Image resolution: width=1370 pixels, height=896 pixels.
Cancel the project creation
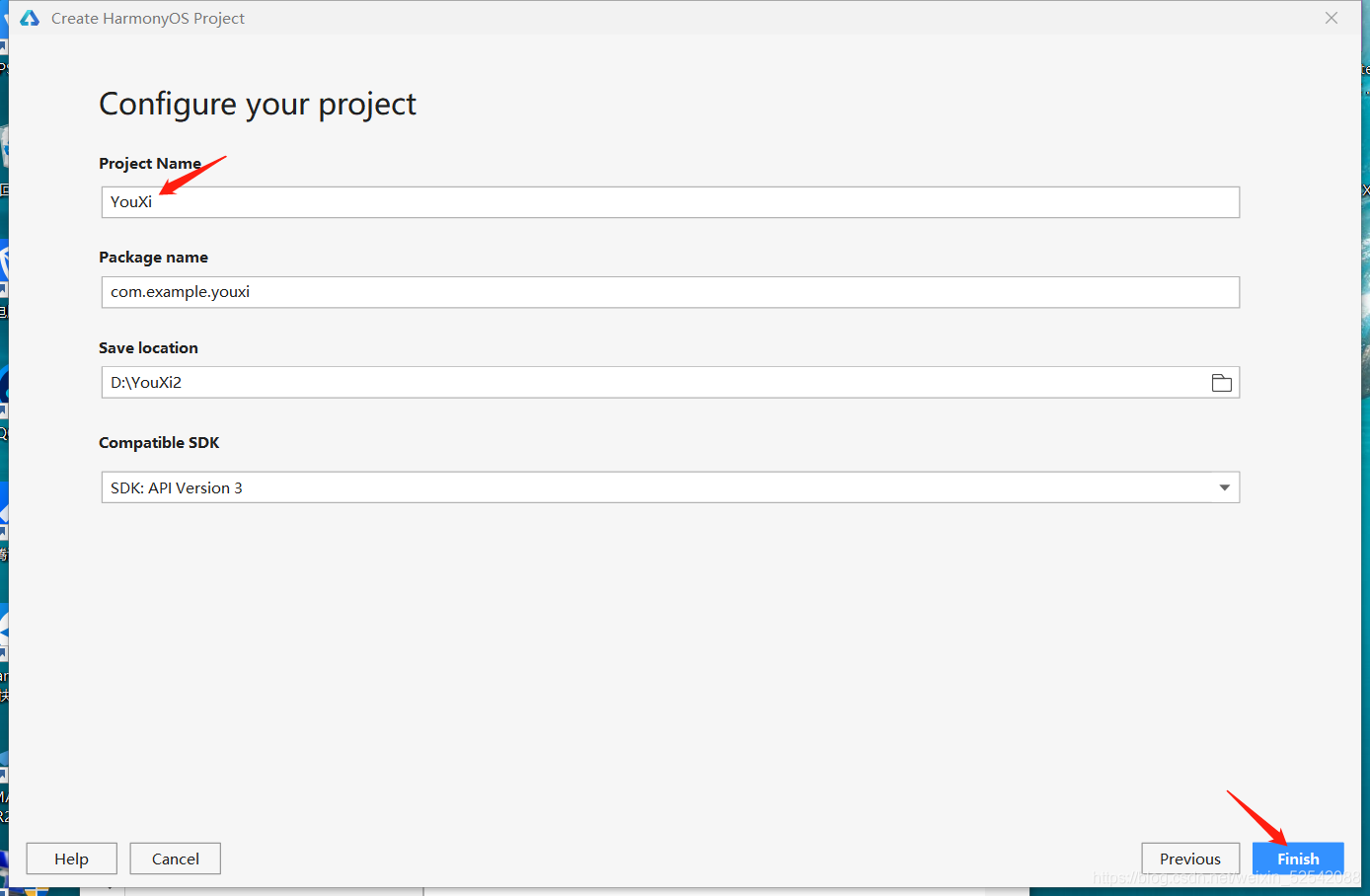coord(175,859)
